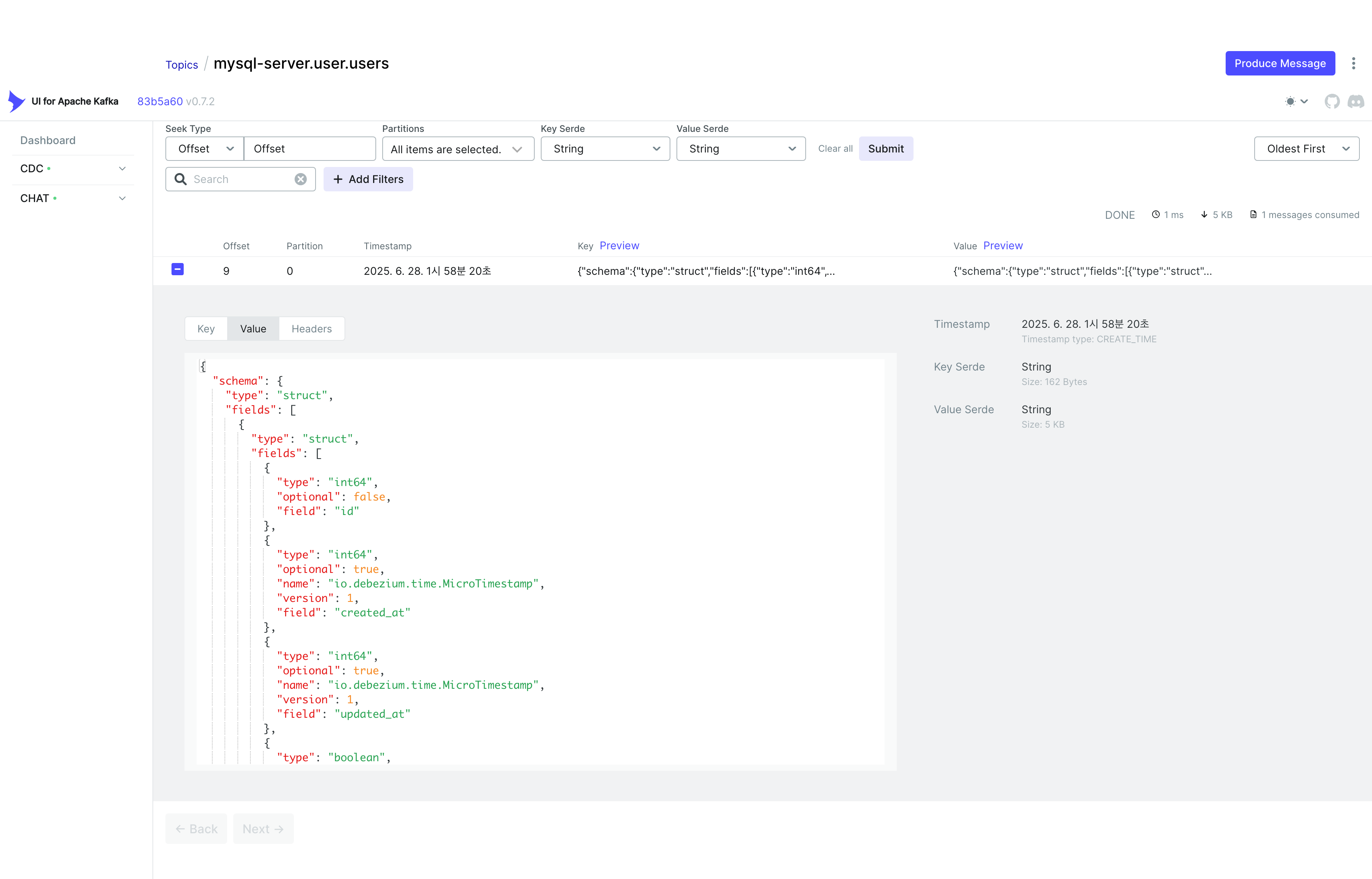Open the GitHub repository icon
Image resolution: width=1372 pixels, height=879 pixels.
click(x=1332, y=101)
